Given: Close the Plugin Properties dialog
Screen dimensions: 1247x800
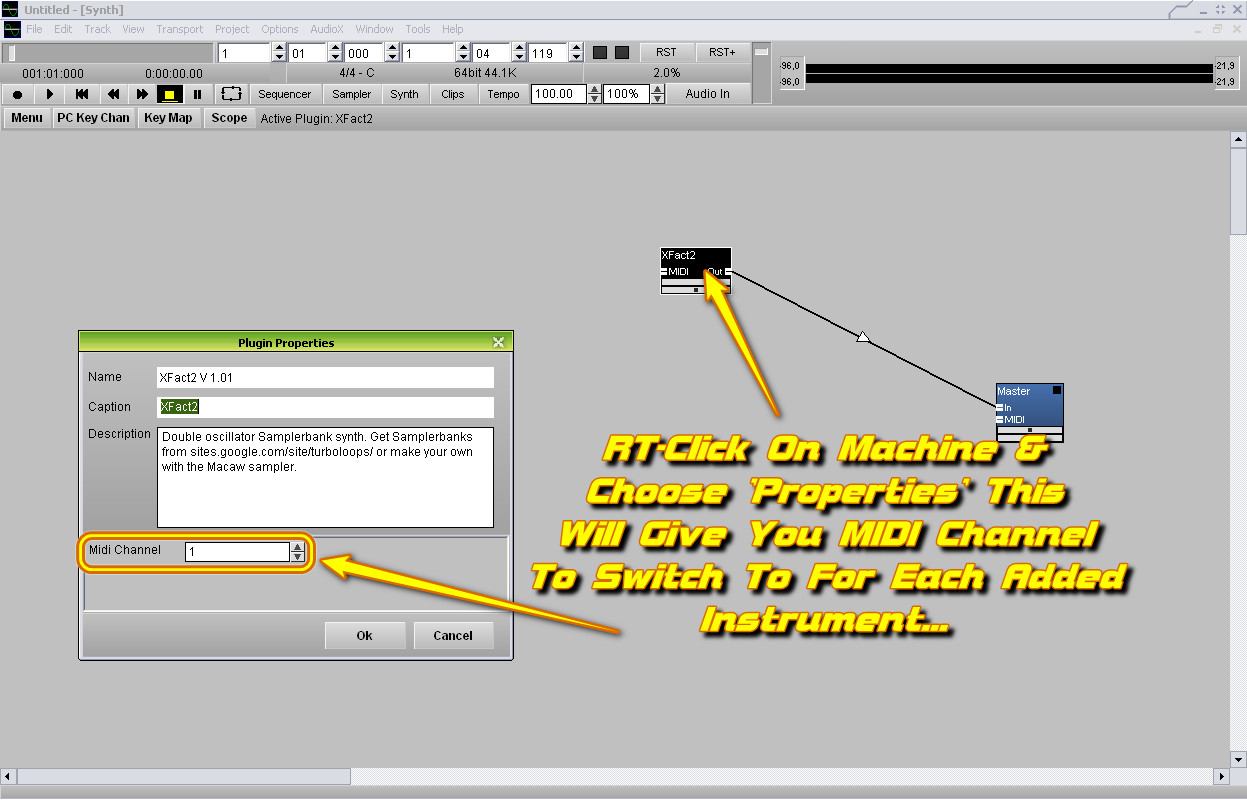Looking at the screenshot, I should 498,342.
